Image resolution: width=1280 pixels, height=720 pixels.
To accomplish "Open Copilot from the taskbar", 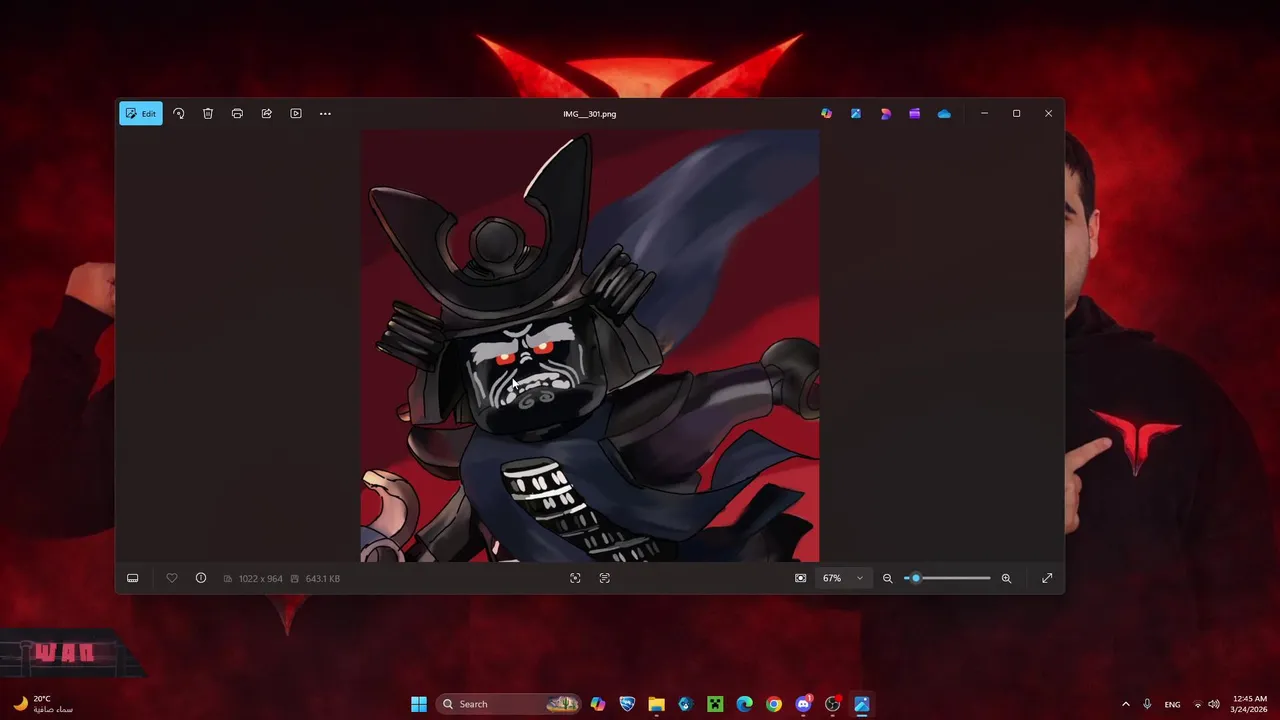I will click(598, 704).
